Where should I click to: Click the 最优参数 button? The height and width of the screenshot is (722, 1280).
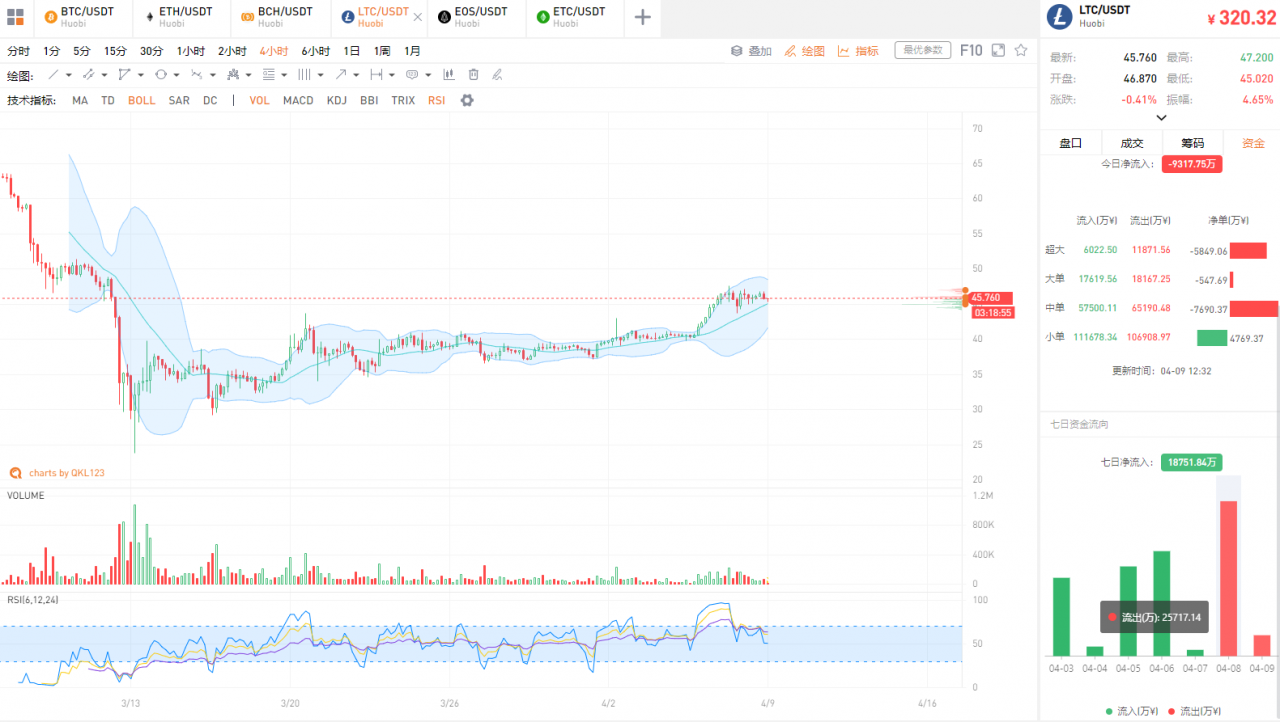click(923, 50)
